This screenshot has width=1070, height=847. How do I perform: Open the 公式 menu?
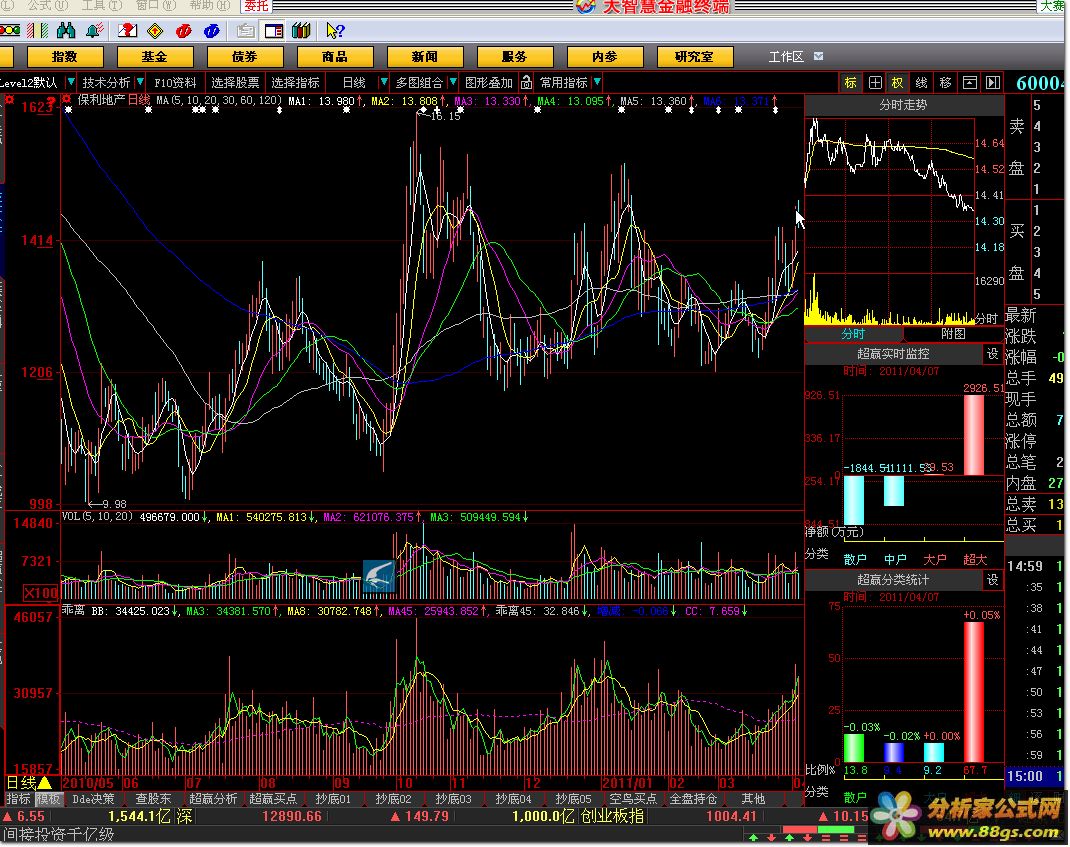pyautogui.click(x=48, y=5)
